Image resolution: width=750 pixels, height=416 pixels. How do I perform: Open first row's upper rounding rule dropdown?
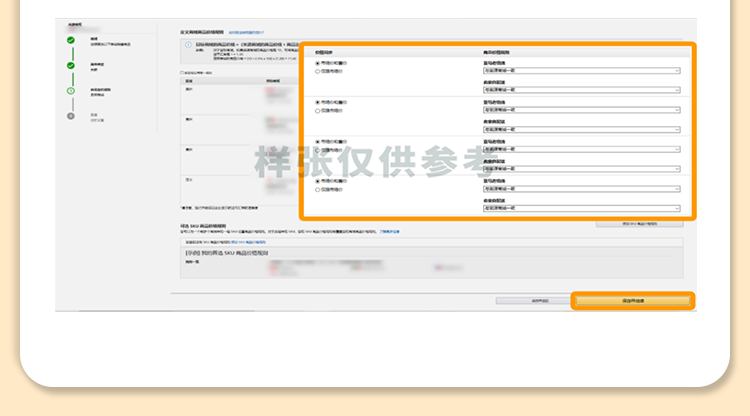click(x=580, y=71)
